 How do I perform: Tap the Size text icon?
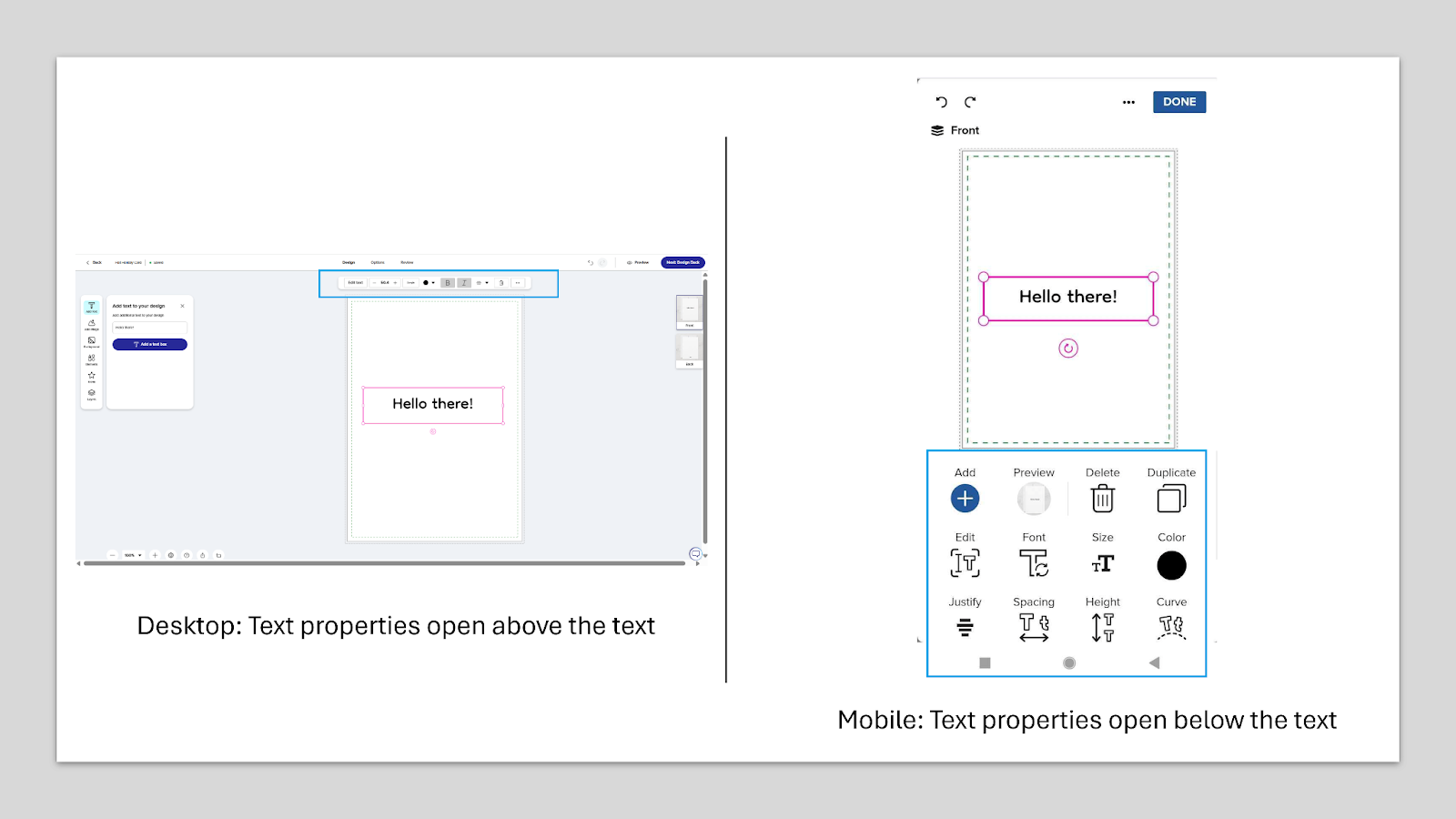1102,564
